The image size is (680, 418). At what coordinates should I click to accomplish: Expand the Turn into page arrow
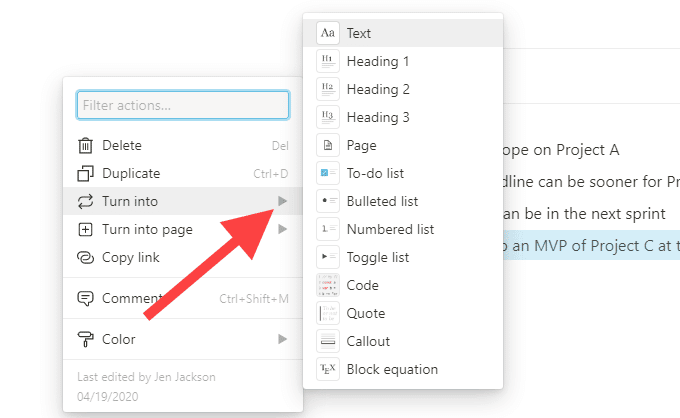click(283, 229)
